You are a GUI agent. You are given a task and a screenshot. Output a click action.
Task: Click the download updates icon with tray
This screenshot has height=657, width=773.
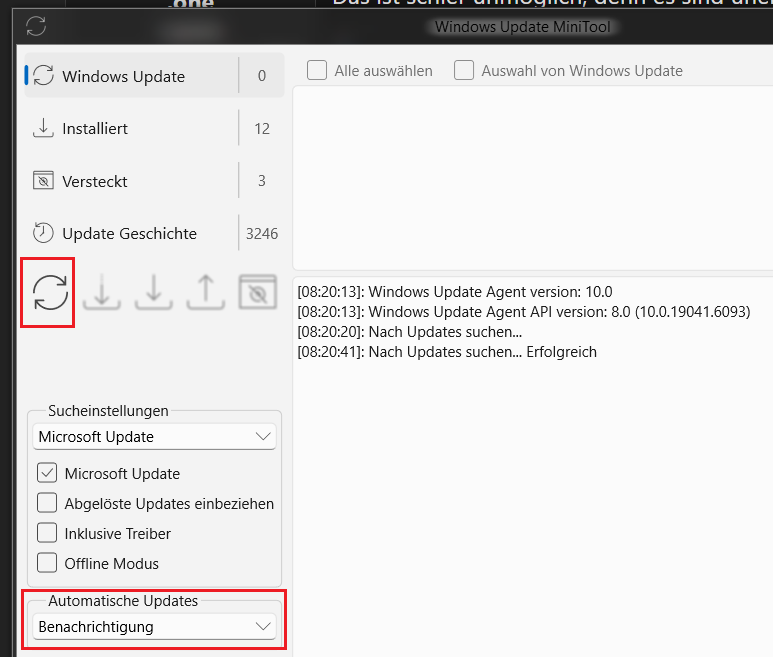102,293
